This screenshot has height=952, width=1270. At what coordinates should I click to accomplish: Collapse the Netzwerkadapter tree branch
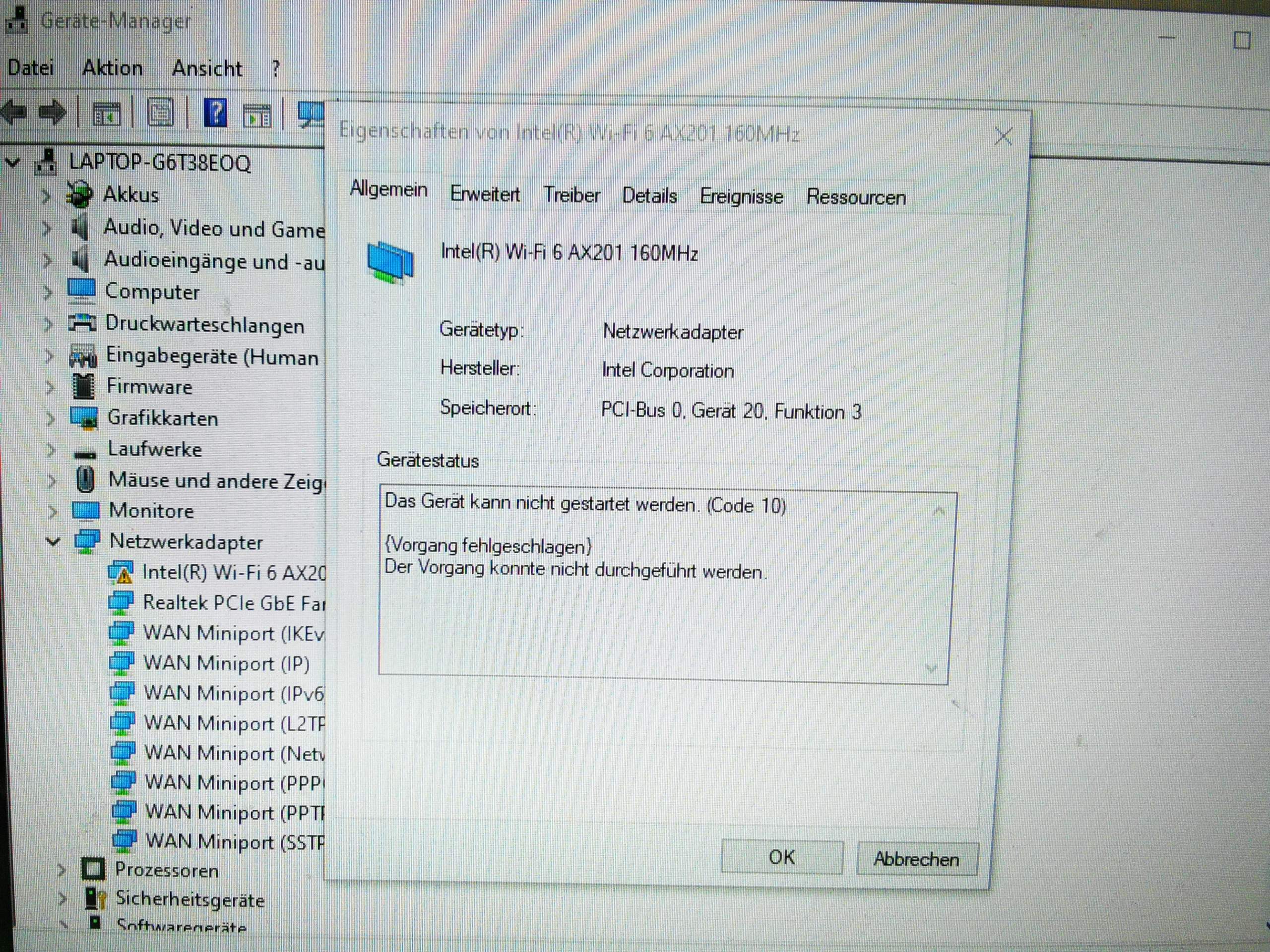[x=52, y=541]
